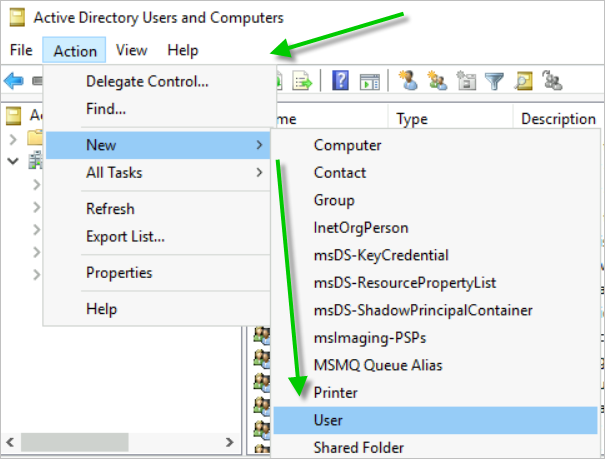Click the Add to group toolbar icon

click(552, 81)
